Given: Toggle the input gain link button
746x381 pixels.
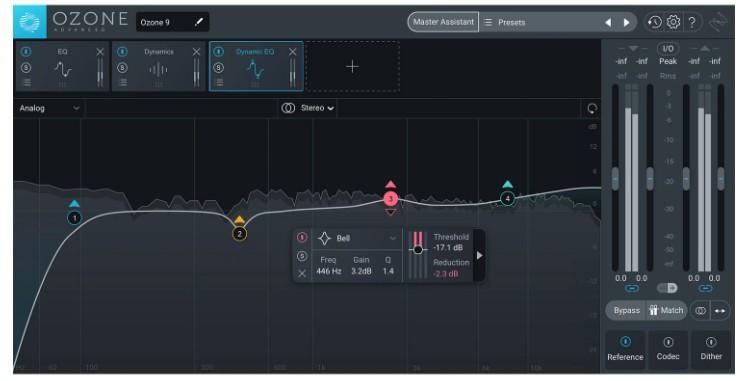Looking at the screenshot, I should point(632,289).
